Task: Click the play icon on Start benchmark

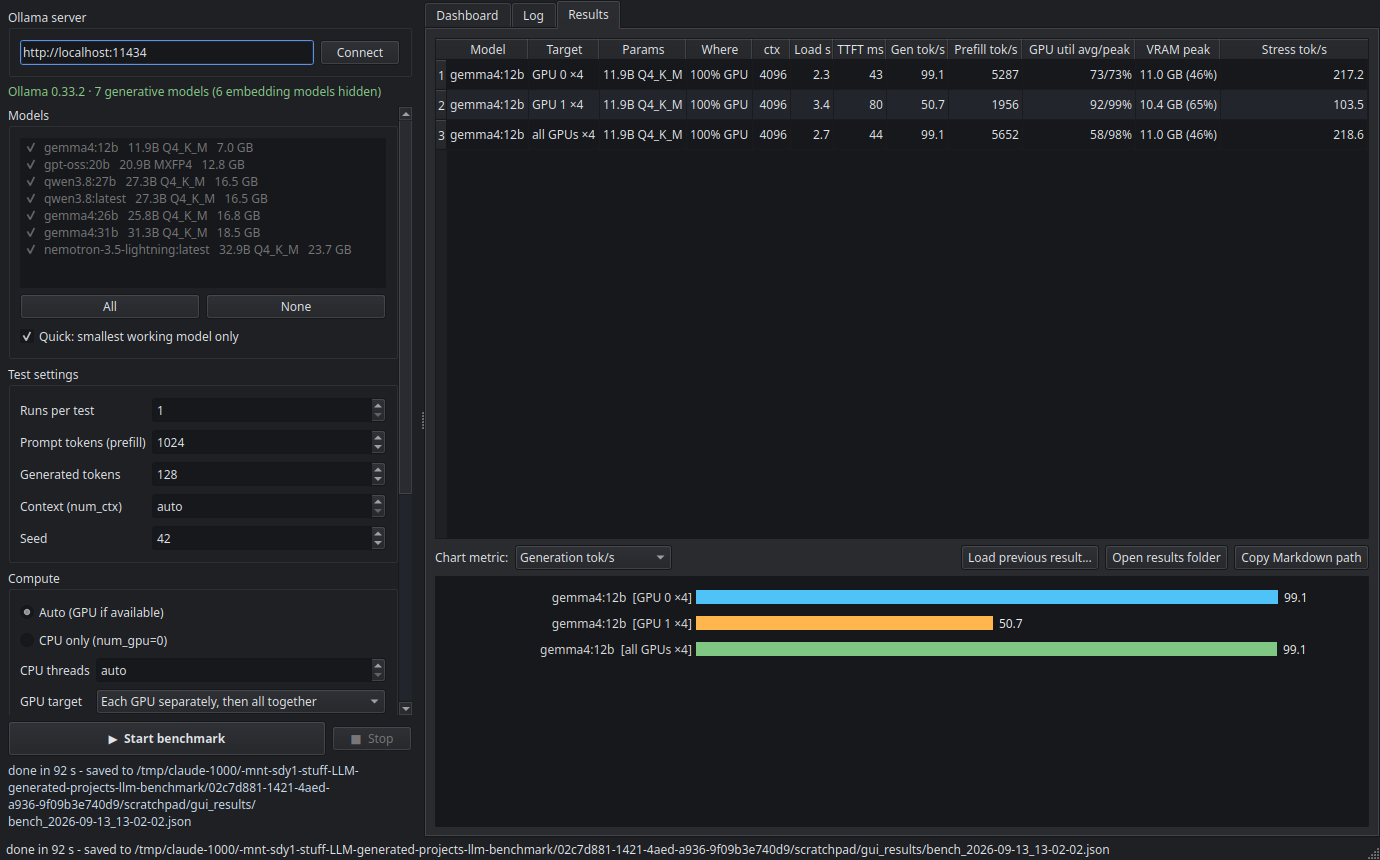Action: click(113, 739)
